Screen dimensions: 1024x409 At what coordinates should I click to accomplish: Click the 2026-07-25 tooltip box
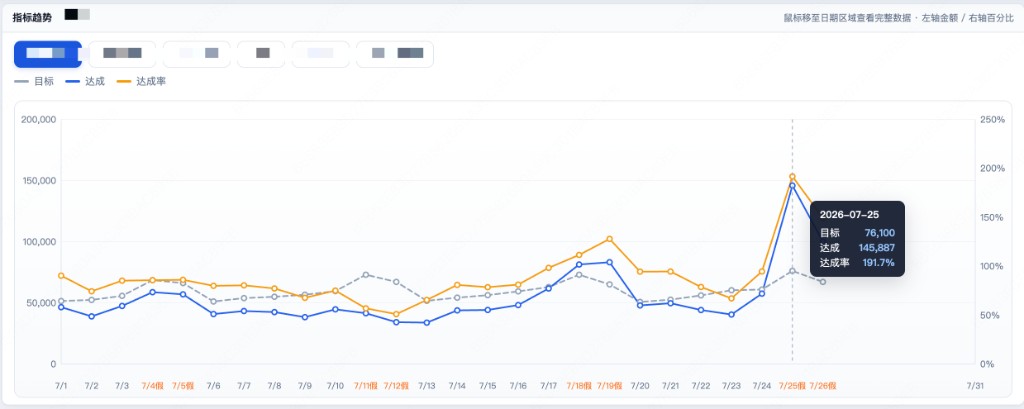click(857, 238)
